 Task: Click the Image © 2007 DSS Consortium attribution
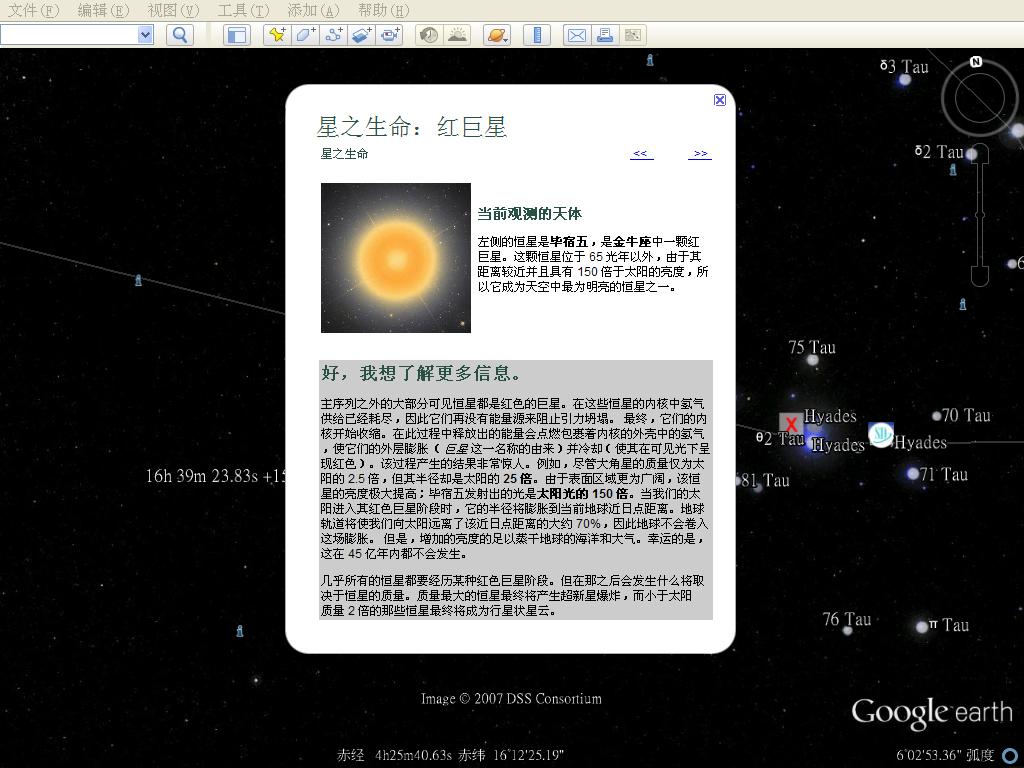[511, 699]
